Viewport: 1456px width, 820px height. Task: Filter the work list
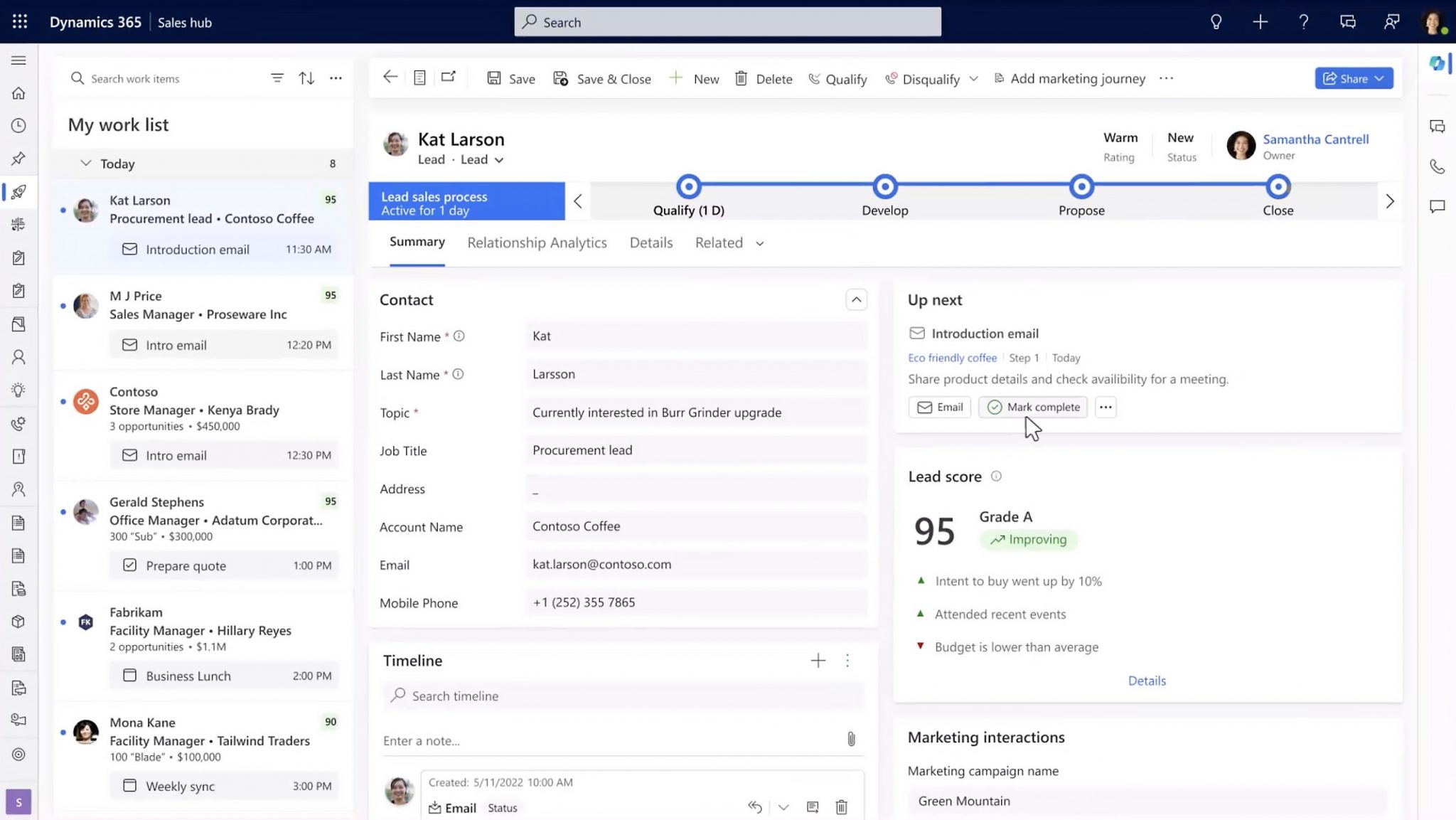277,78
